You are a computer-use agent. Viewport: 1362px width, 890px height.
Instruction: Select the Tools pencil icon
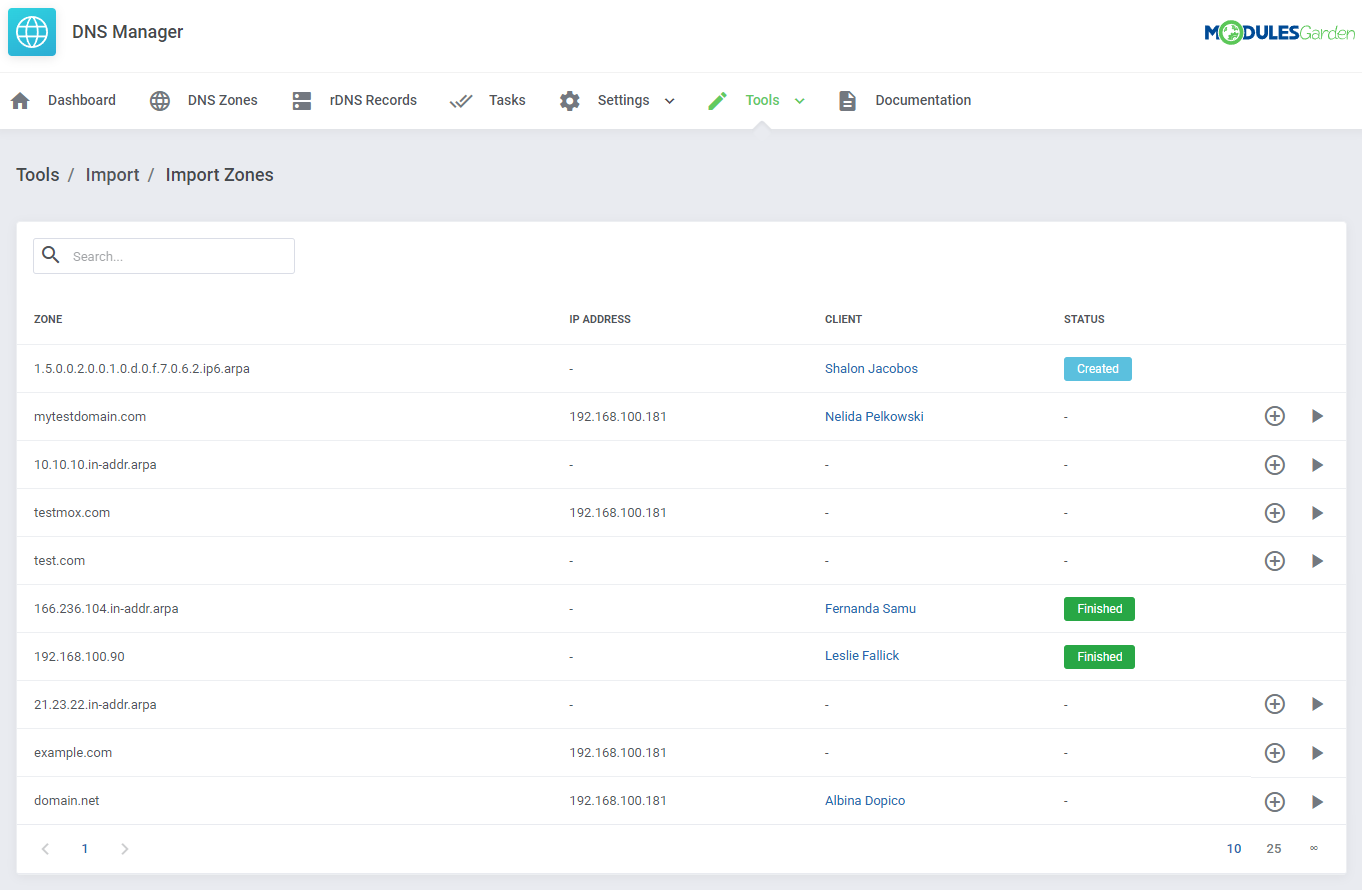point(716,100)
